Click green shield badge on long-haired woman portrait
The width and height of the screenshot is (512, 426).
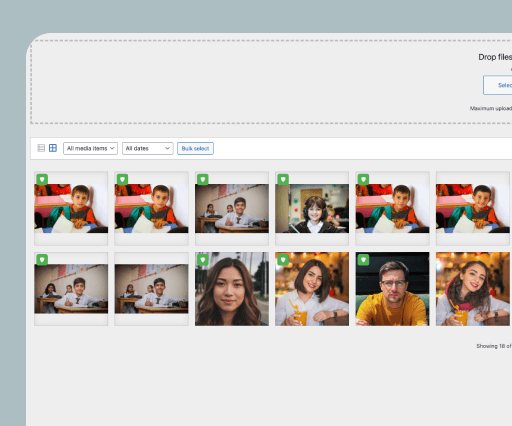tap(203, 260)
